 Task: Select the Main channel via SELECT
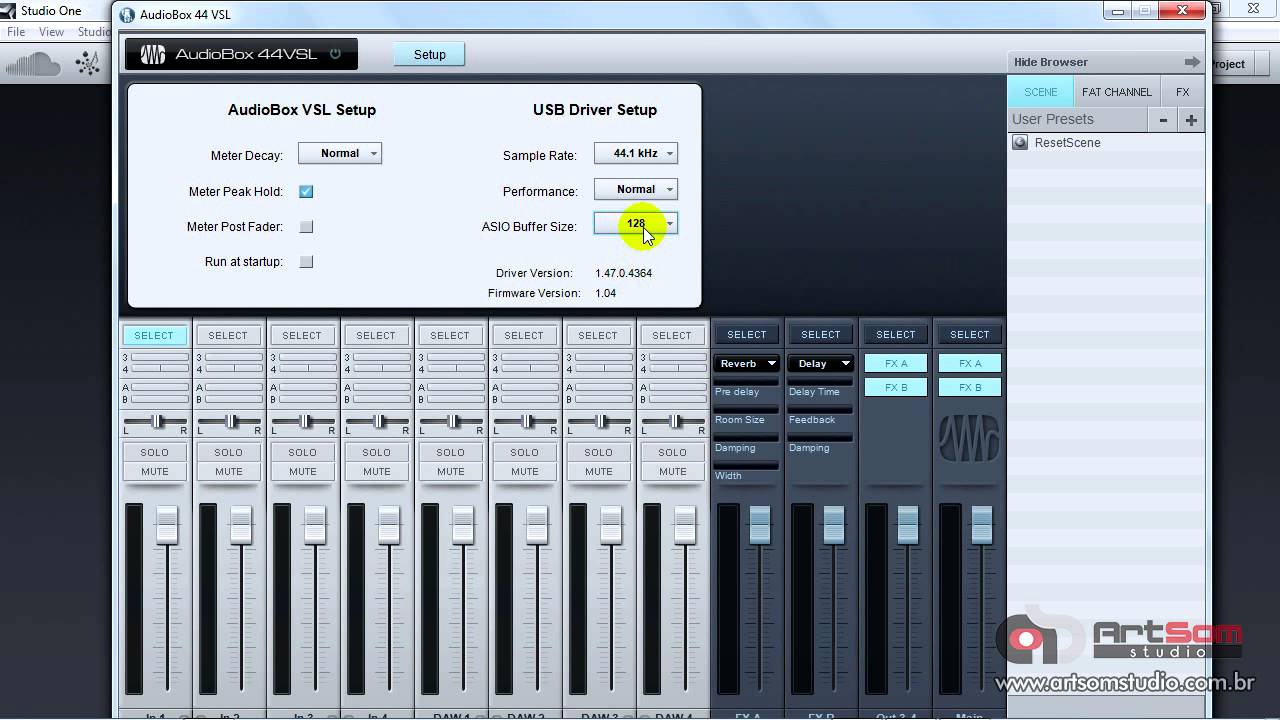click(969, 334)
